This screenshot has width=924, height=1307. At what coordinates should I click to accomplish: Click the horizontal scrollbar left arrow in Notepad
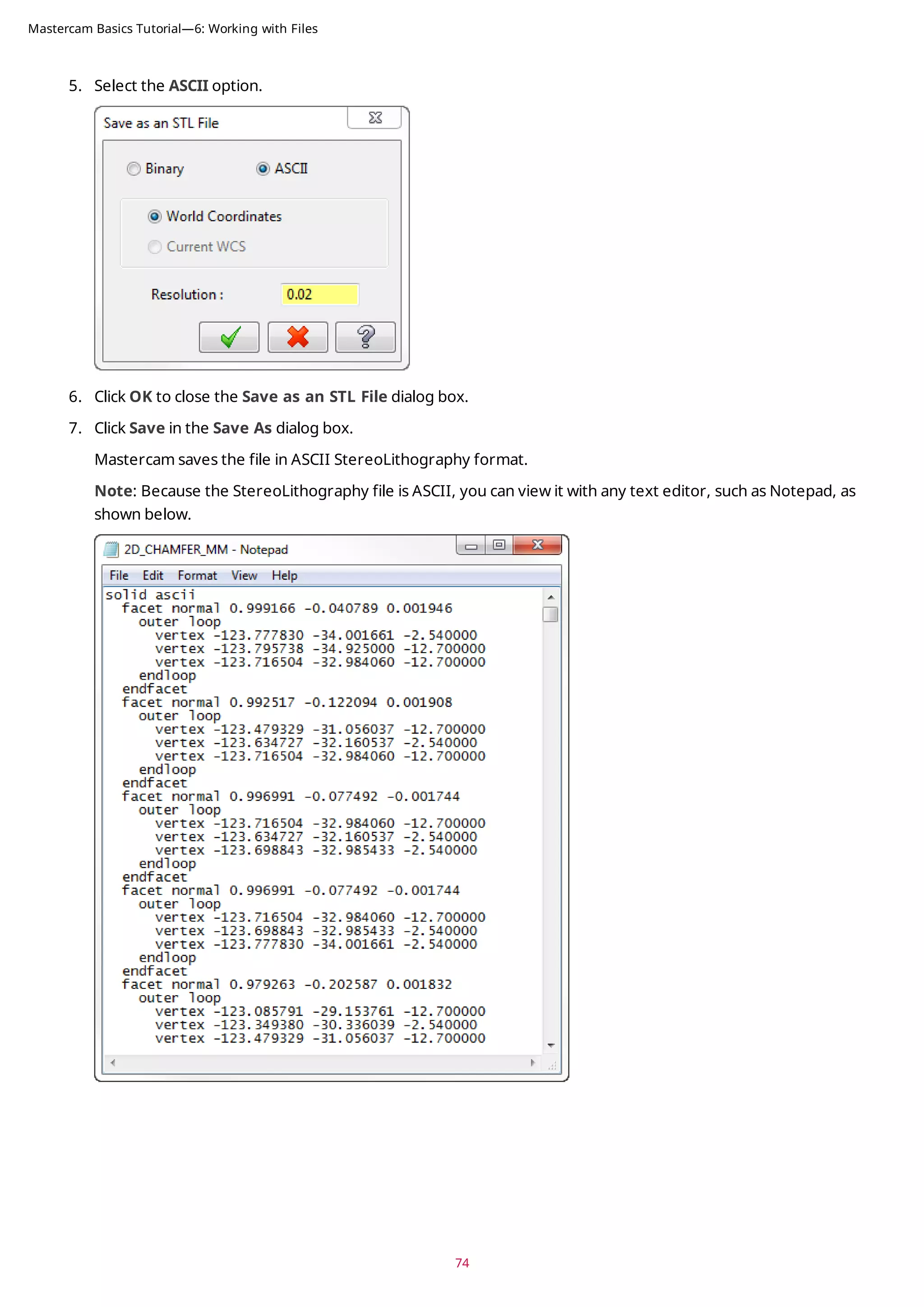point(113,1062)
